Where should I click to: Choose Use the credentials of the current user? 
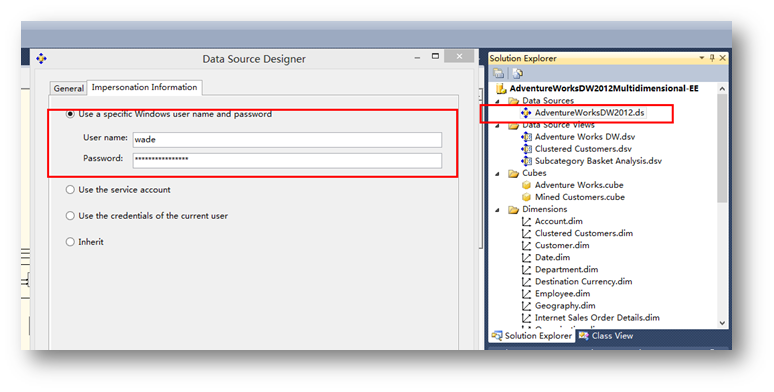(70, 216)
